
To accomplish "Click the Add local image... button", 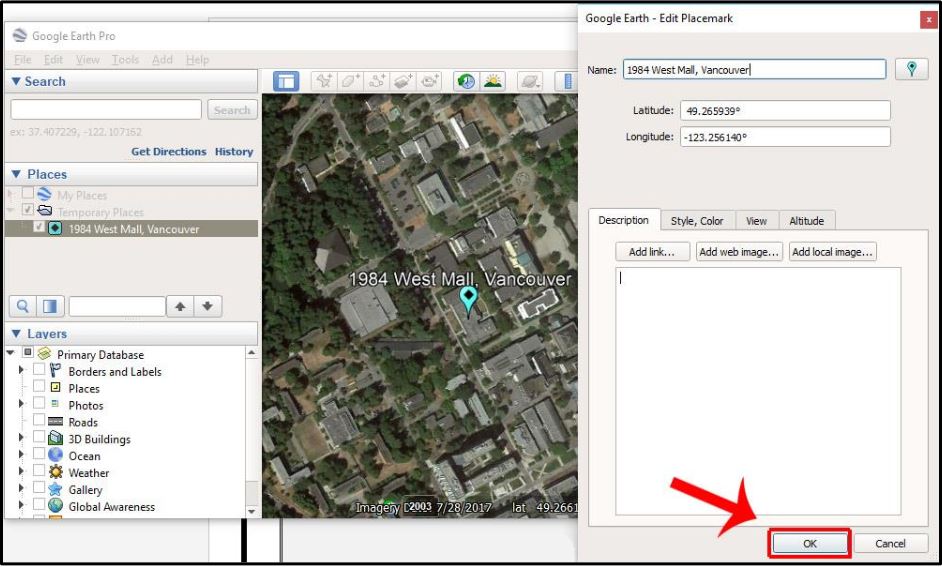I will pyautogui.click(x=832, y=252).
